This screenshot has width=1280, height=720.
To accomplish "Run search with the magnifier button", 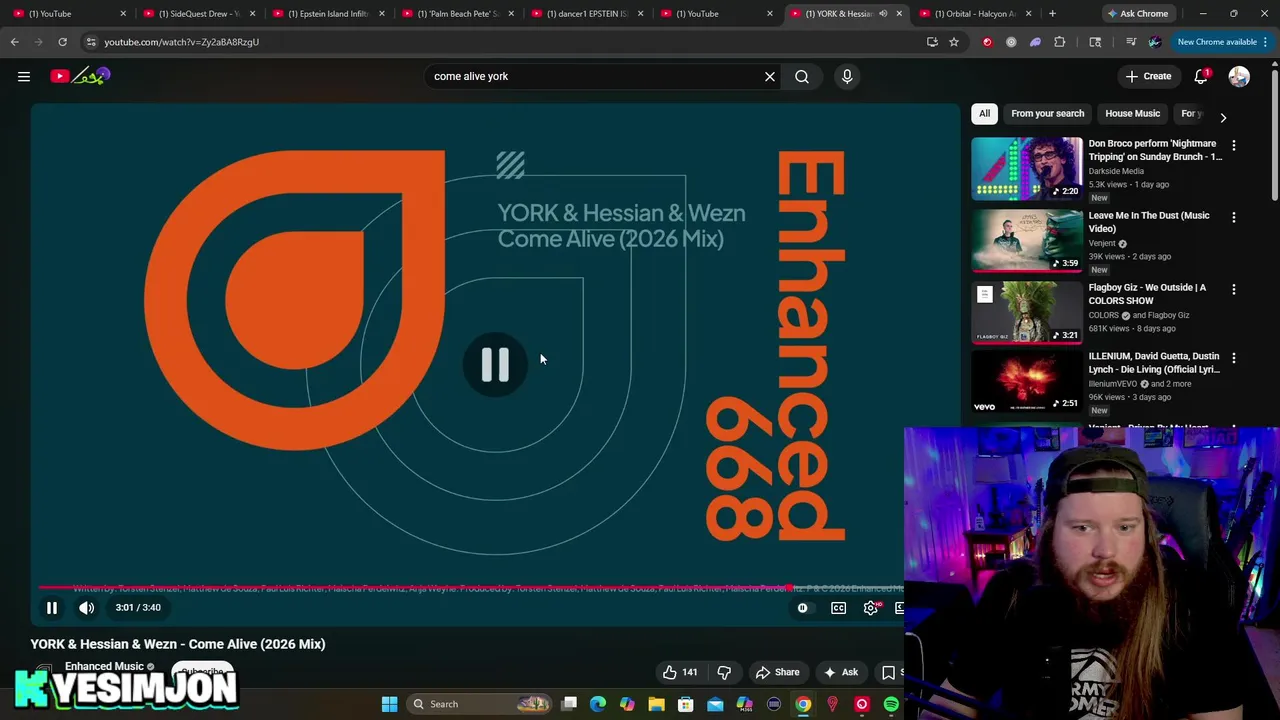I will tap(802, 76).
